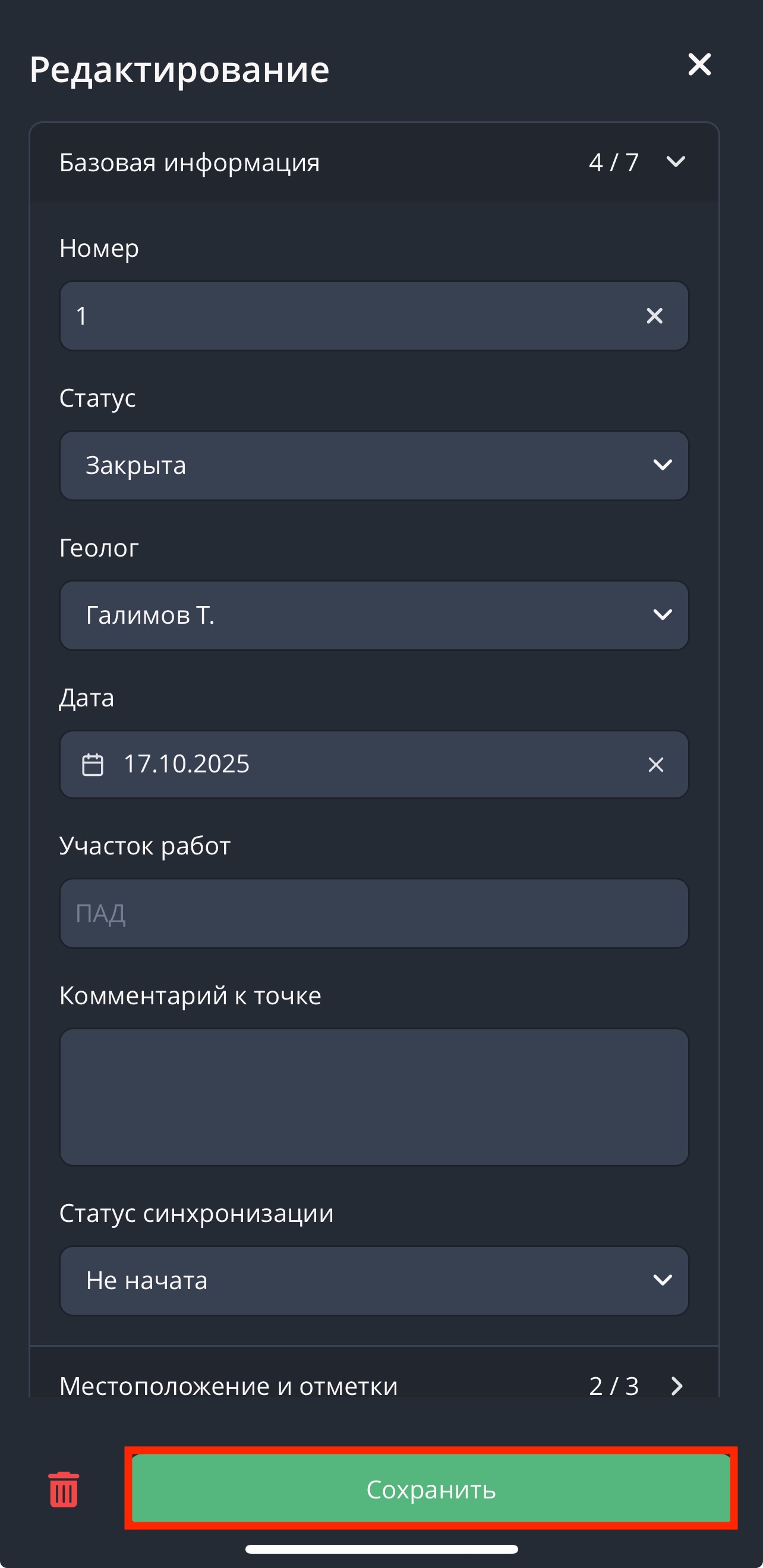Image resolution: width=763 pixels, height=1568 pixels.
Task: Tap the Статус dropdown chevron arrow
Action: (662, 466)
